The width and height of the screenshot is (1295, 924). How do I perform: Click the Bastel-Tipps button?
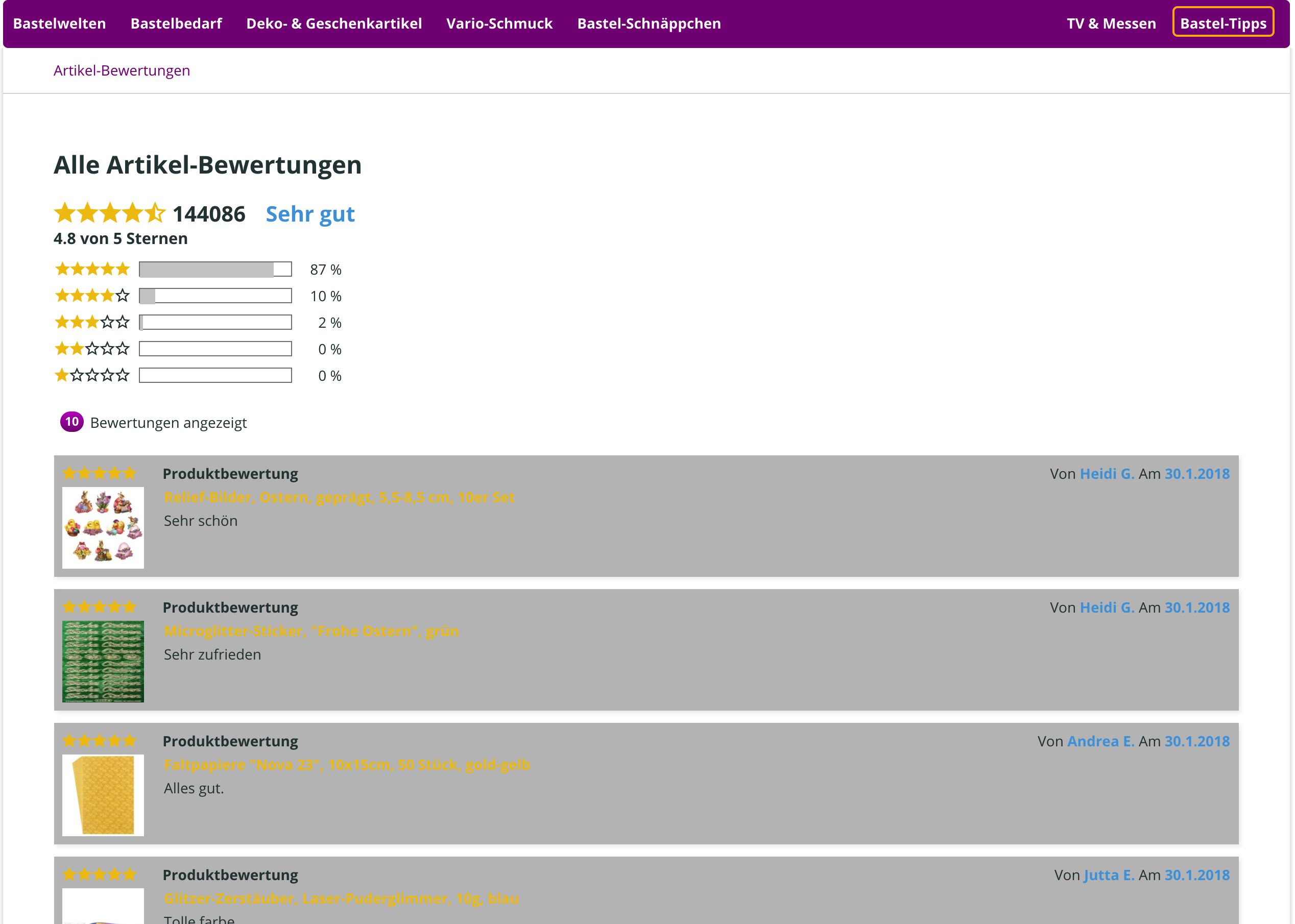coord(1224,22)
